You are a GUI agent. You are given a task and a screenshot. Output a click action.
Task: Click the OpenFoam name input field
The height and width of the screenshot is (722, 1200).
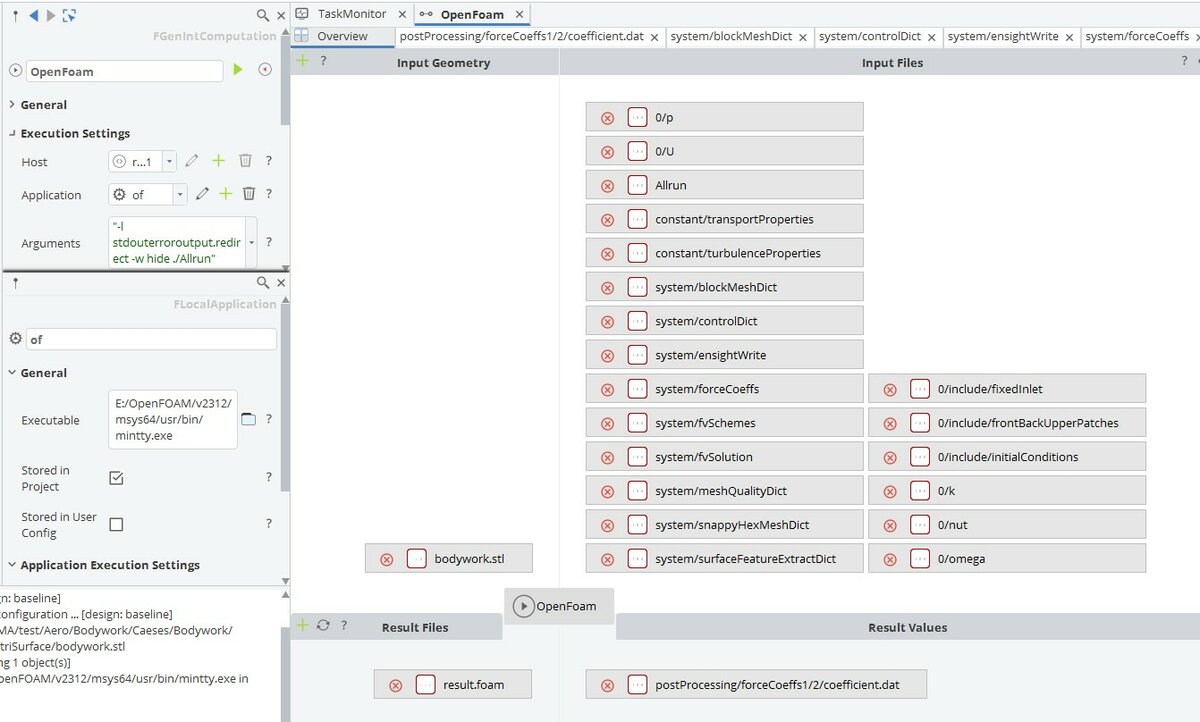click(x=124, y=71)
